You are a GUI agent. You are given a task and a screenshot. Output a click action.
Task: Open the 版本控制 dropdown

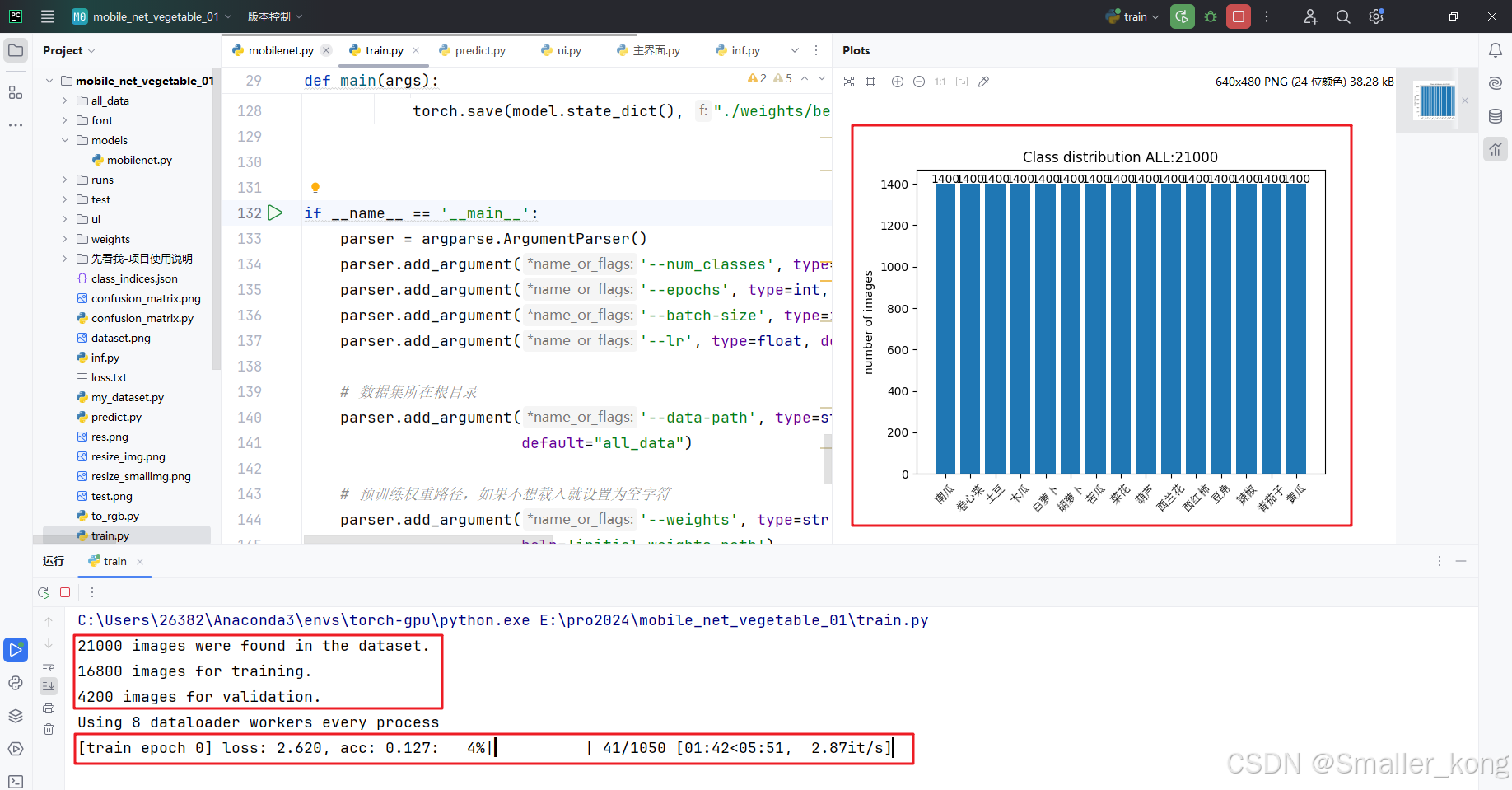tap(275, 16)
